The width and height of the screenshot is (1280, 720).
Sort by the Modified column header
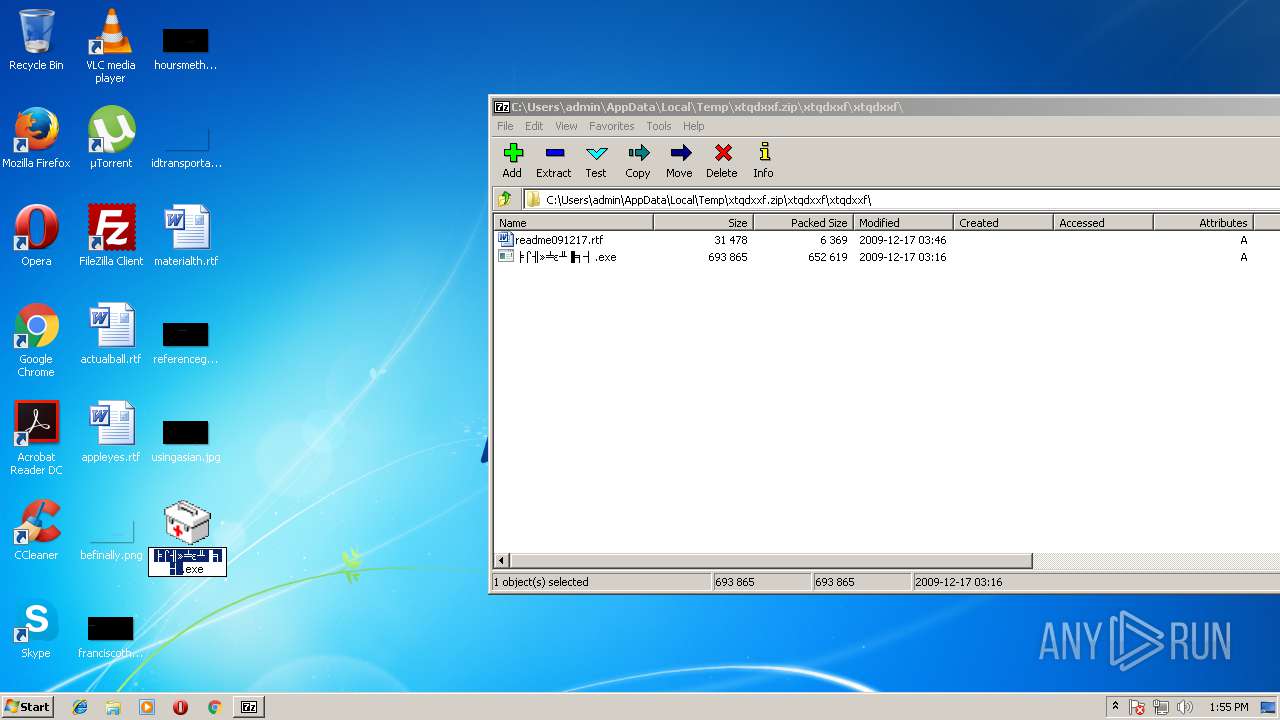903,222
